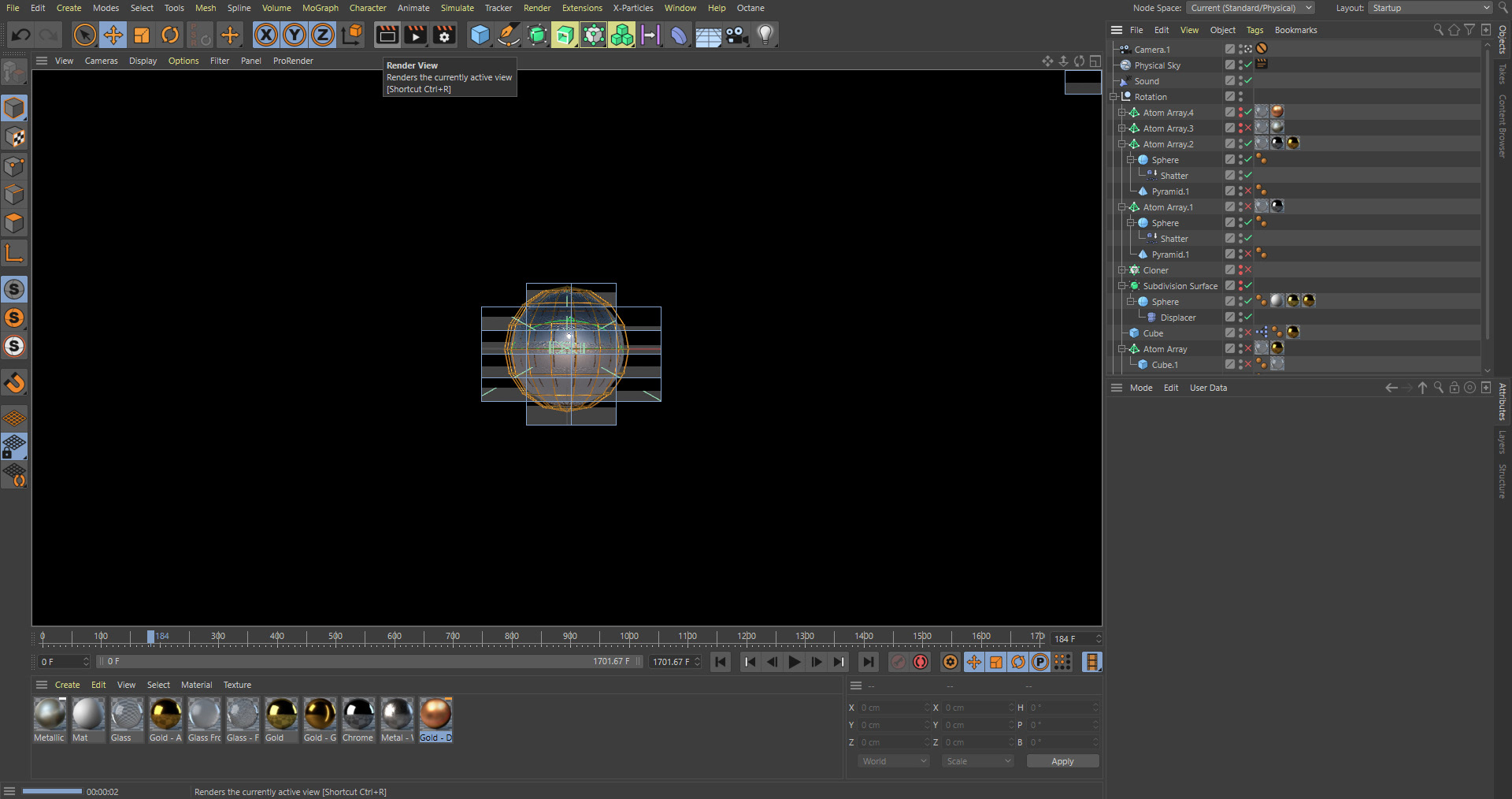Open Attributes panel User Data

pos(1208,388)
